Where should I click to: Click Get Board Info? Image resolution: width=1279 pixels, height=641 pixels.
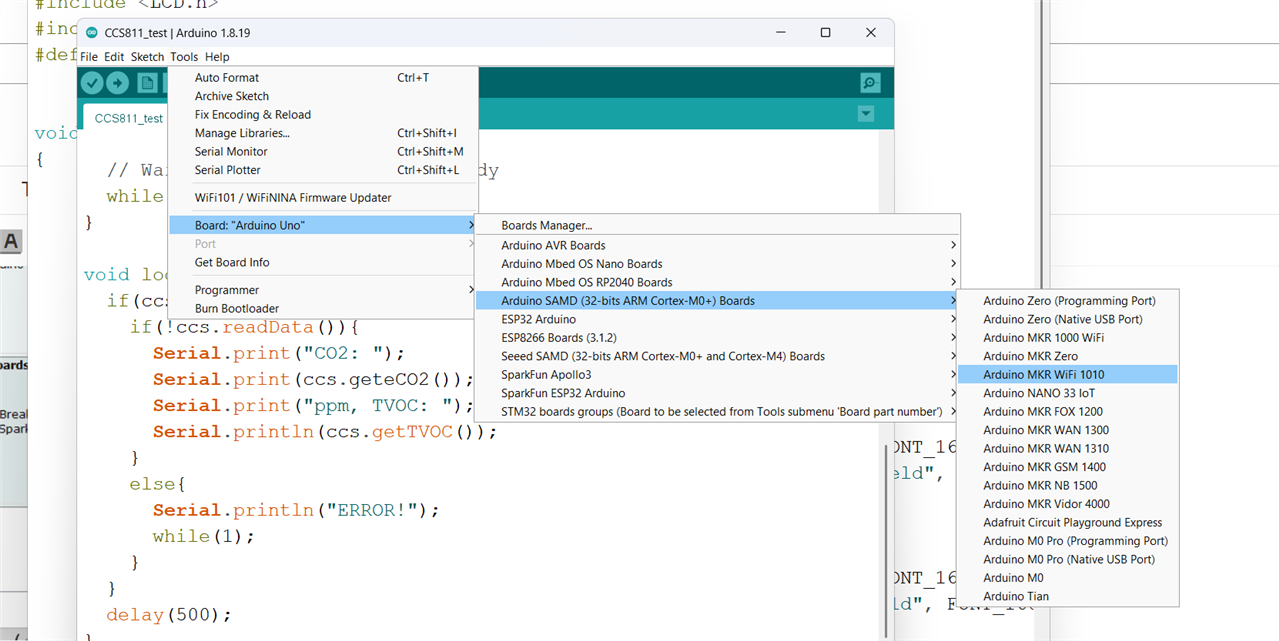click(x=323, y=263)
